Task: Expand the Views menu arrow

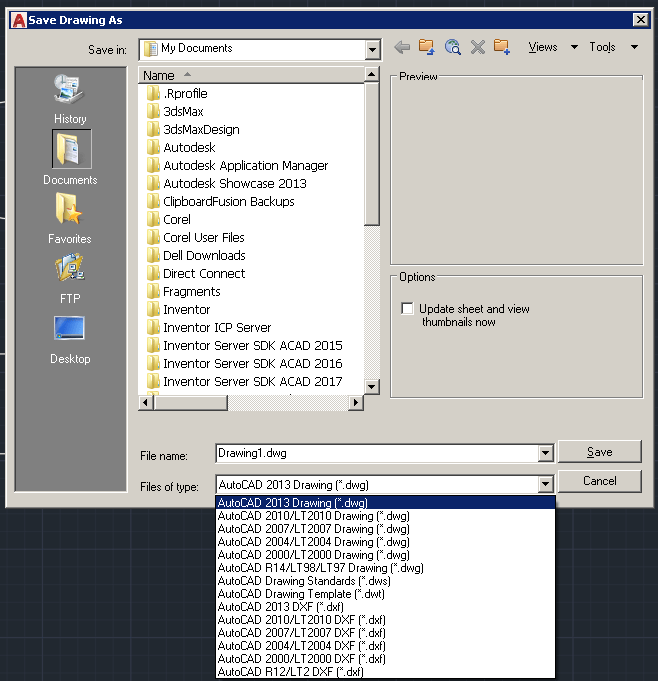Action: pyautogui.click(x=574, y=47)
